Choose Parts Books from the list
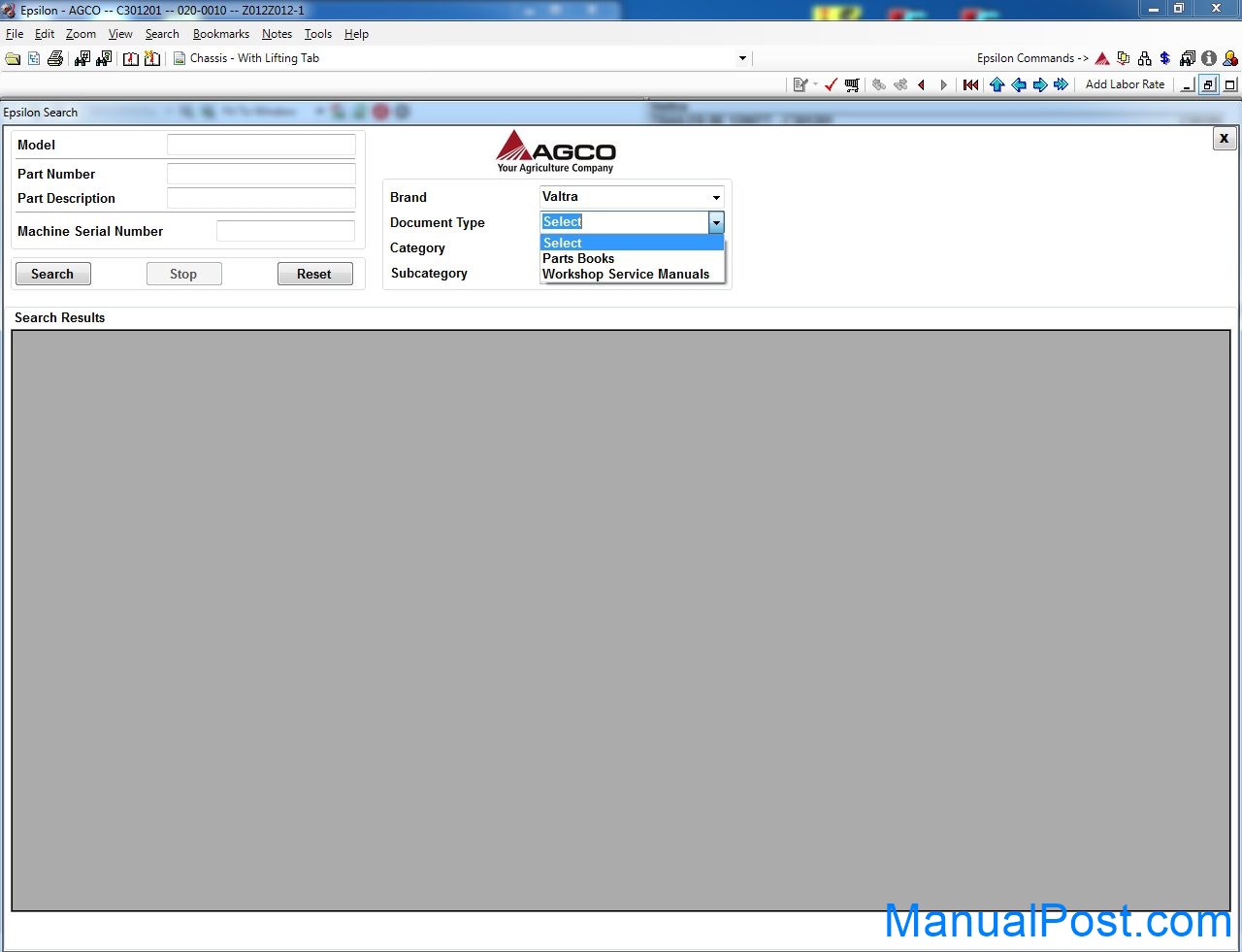Viewport: 1242px width, 952px height. pos(632,258)
